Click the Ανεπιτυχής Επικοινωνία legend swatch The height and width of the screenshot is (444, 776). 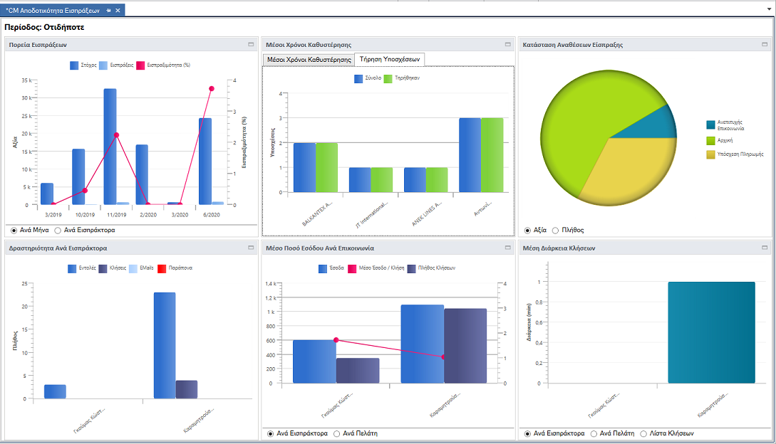[711, 125]
